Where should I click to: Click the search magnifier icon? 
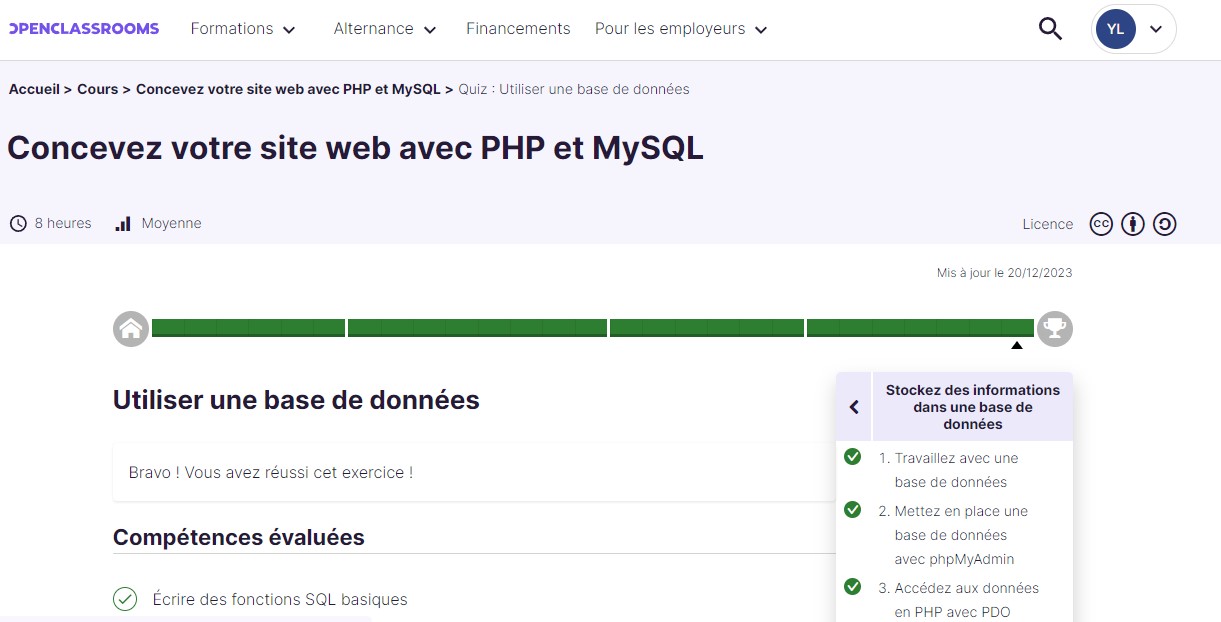[1050, 29]
